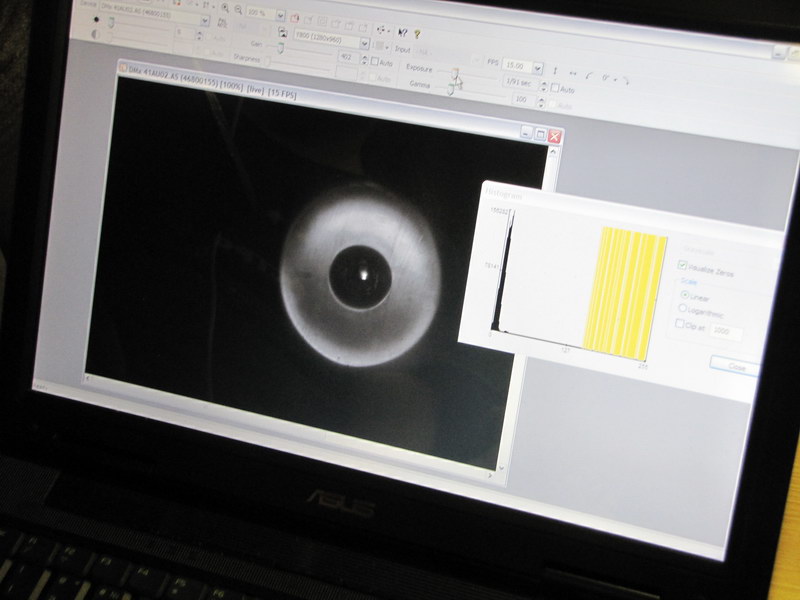This screenshot has height=600, width=800.
Task: Tick the Clip at checkbox
Action: point(680,323)
